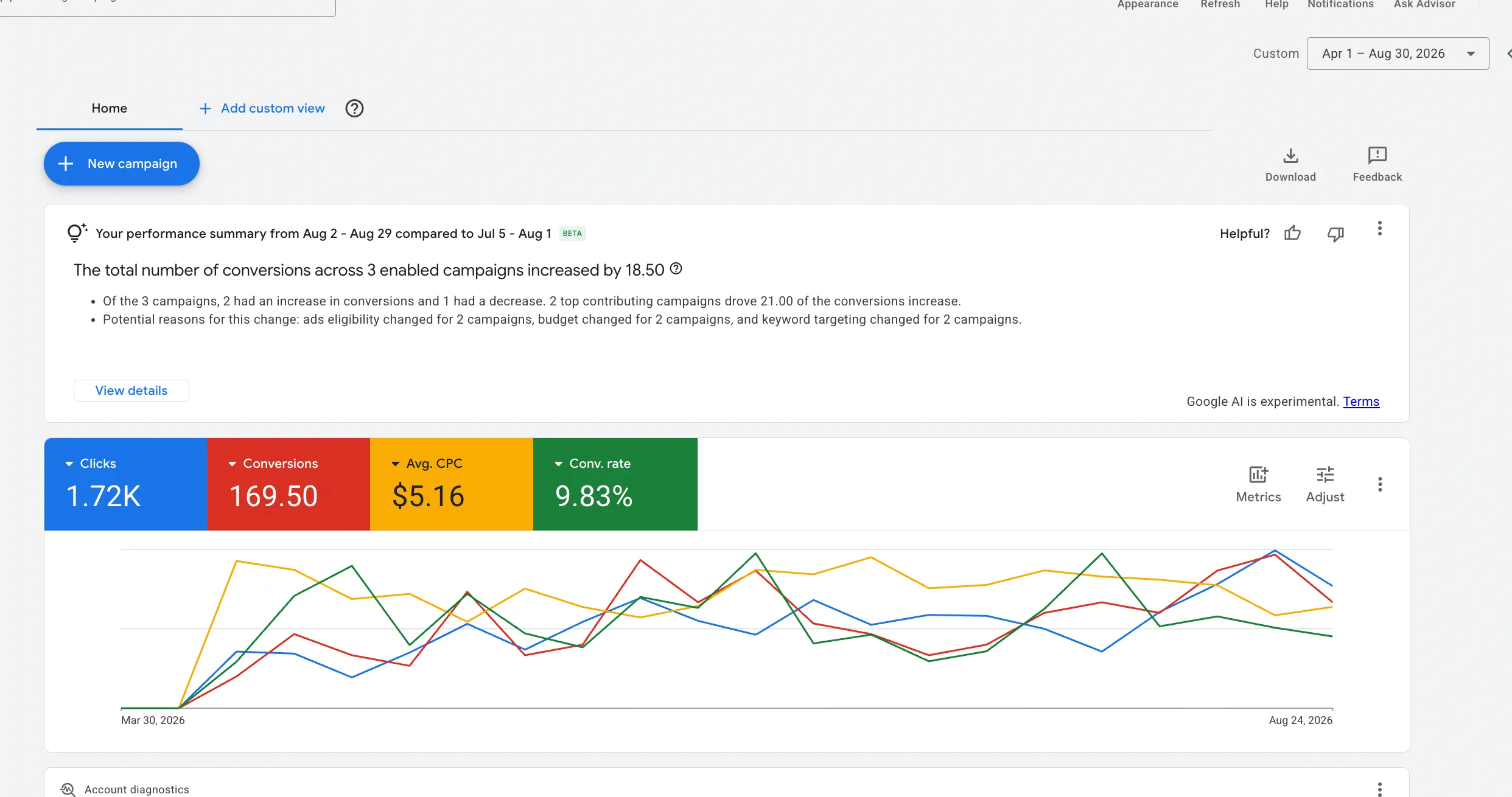
Task: Click the blue Clicks 1.72K tile
Action: (125, 484)
